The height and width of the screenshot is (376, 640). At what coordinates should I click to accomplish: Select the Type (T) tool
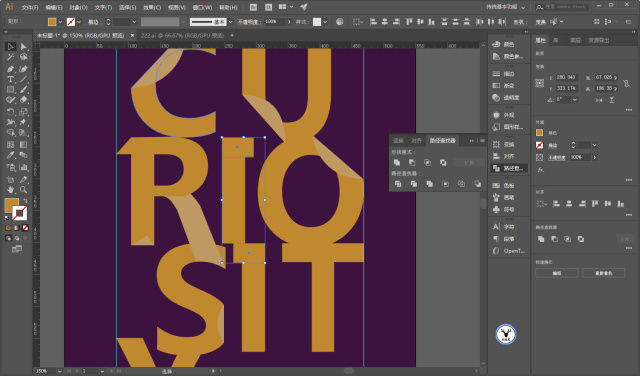pyautogui.click(x=10, y=79)
